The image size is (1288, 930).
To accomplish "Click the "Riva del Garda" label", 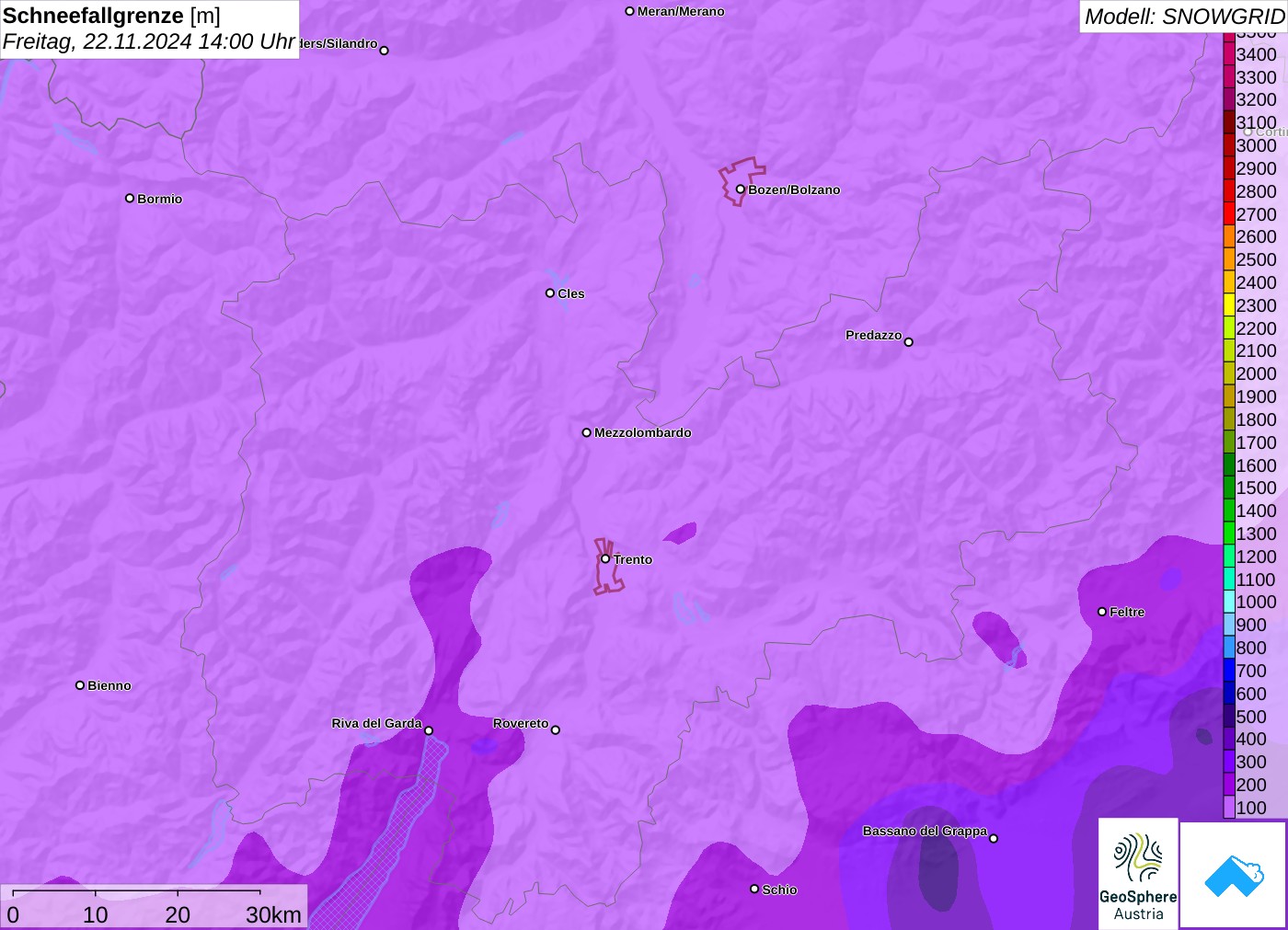I will click(x=376, y=723).
